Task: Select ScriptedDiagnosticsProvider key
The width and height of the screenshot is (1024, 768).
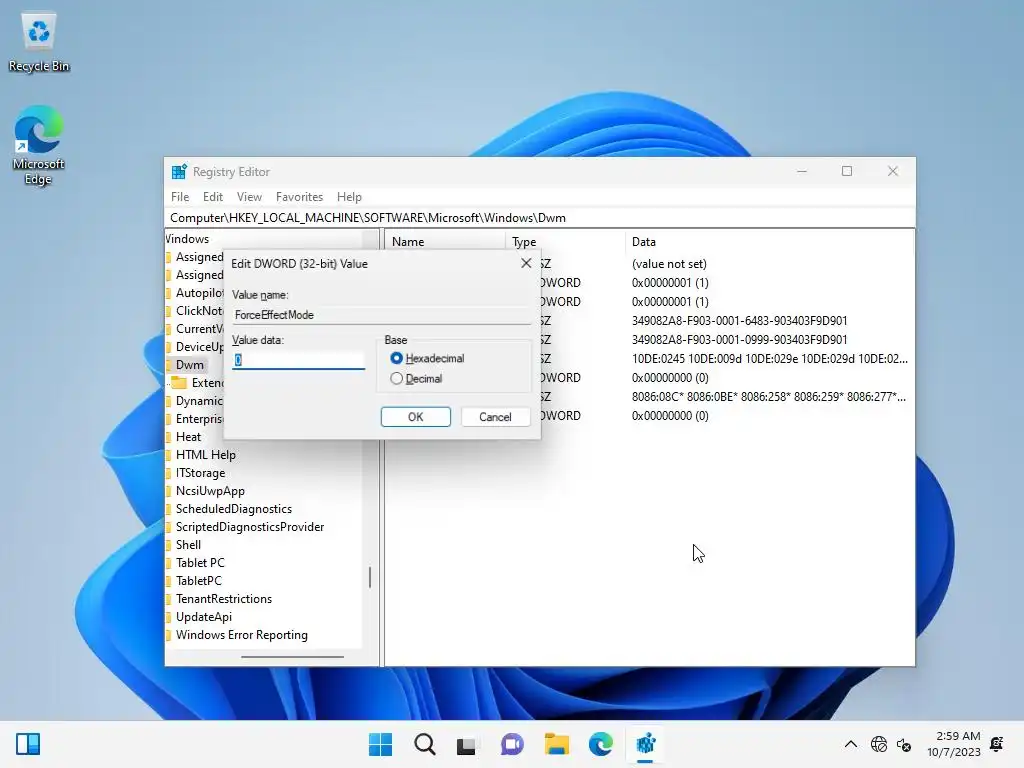Action: 249,527
